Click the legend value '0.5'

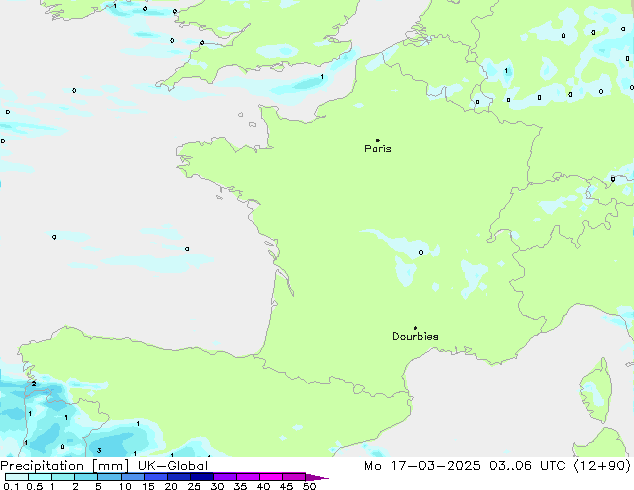tap(35, 486)
